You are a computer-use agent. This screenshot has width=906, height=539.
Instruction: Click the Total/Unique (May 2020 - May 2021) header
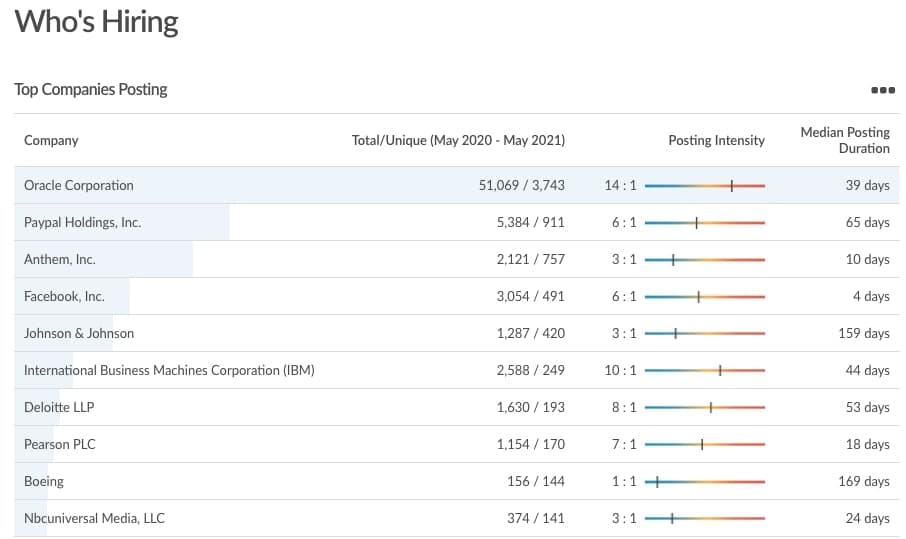point(458,140)
